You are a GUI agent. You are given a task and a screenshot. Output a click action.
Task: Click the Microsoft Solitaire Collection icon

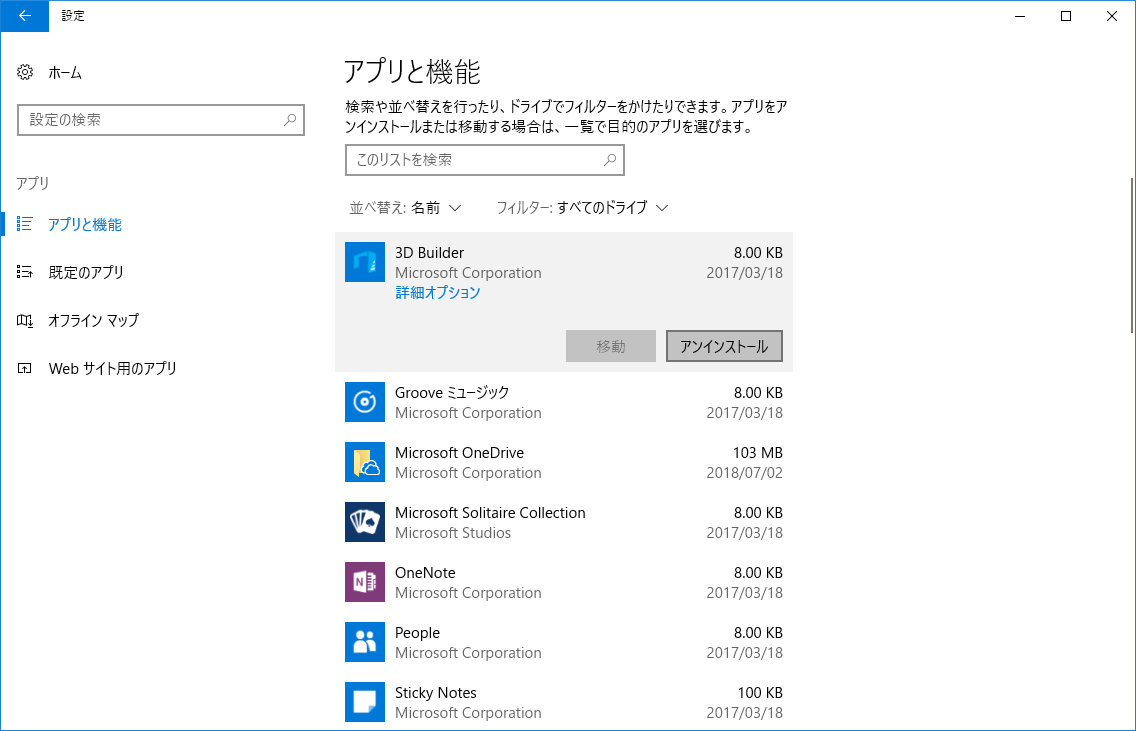point(364,522)
